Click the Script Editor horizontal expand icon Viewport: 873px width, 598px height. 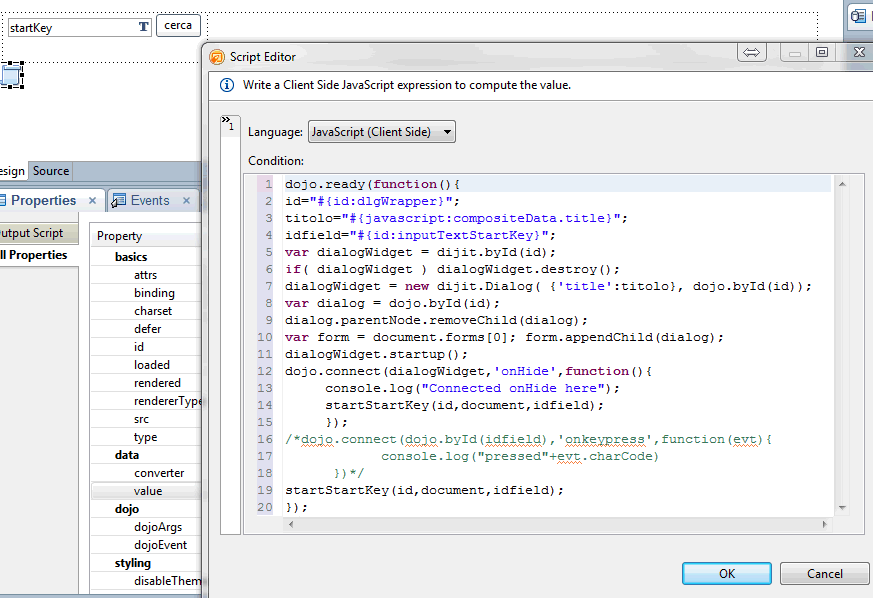[752, 52]
